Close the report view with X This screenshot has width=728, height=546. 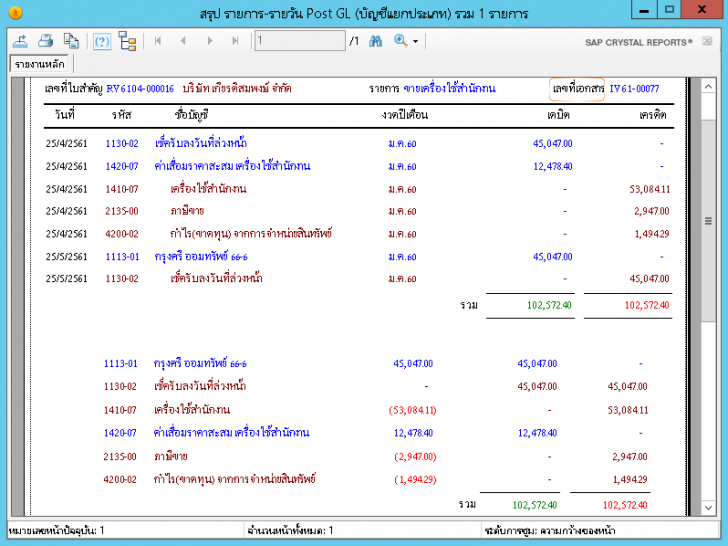[707, 41]
